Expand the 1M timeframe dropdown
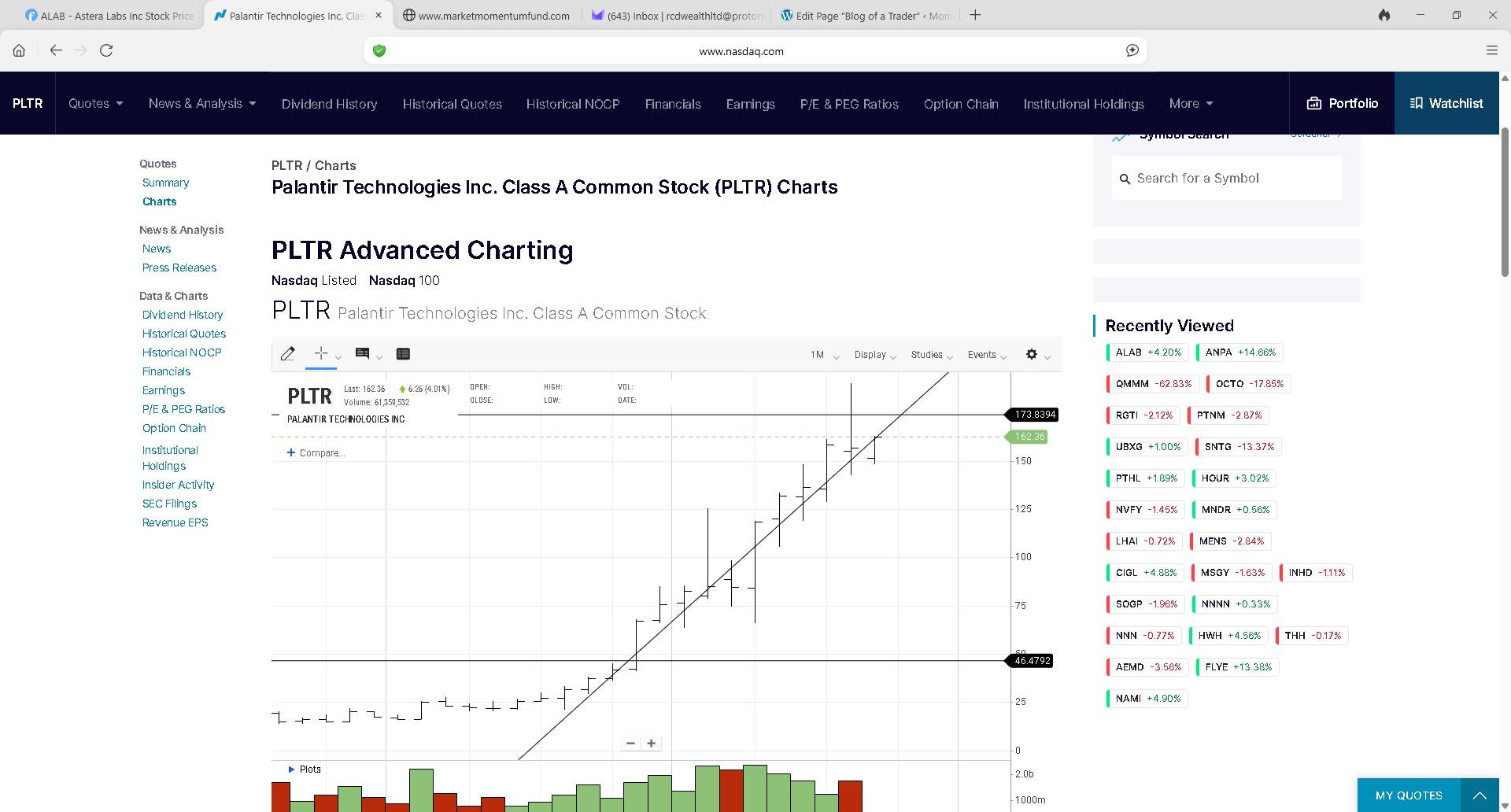Screen dimensions: 1511x812 (824, 355)
